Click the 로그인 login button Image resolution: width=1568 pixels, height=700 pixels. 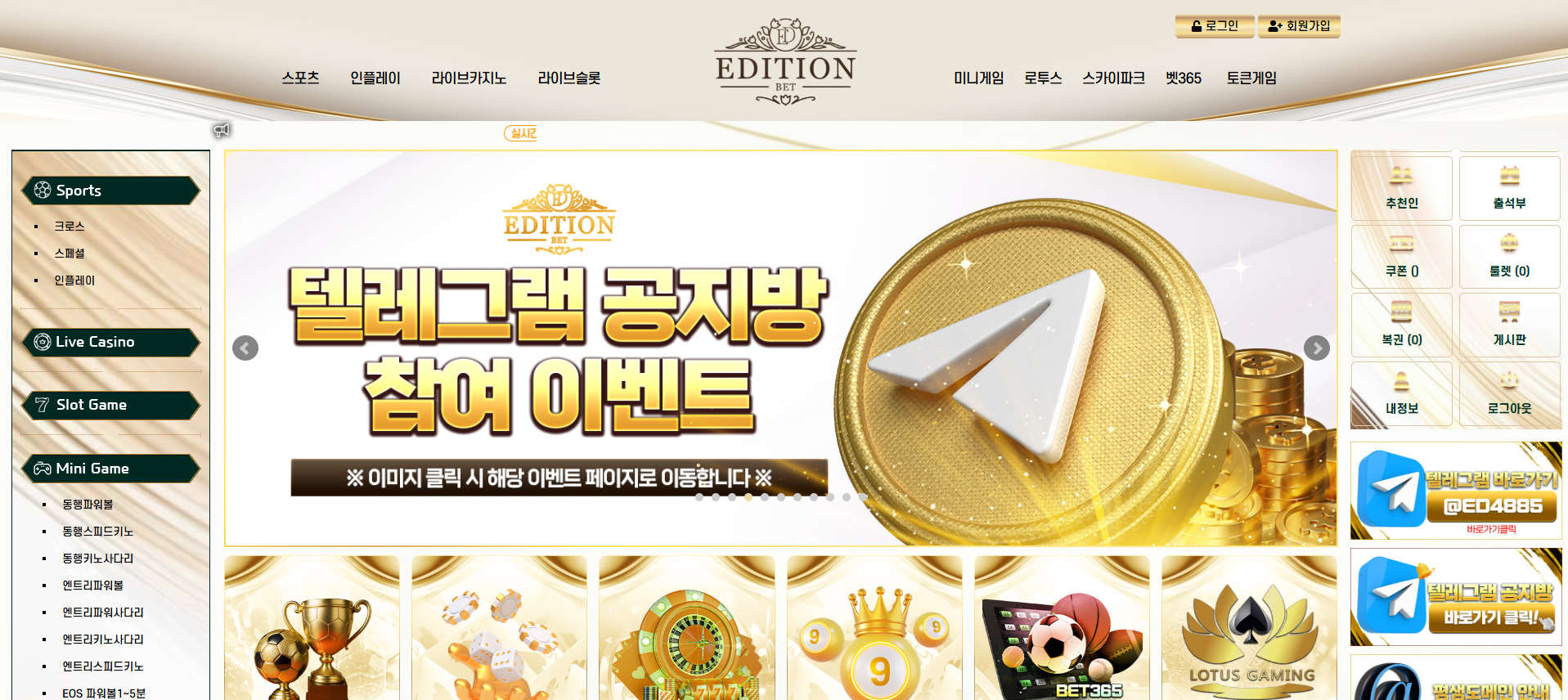(1214, 26)
